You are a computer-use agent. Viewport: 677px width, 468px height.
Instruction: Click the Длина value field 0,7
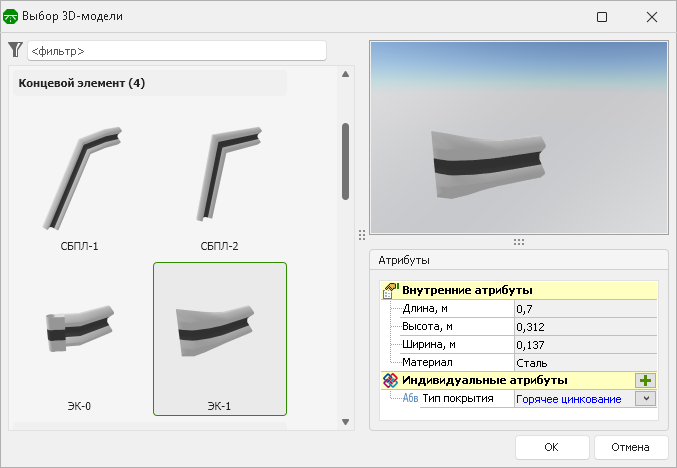pyautogui.click(x=585, y=309)
